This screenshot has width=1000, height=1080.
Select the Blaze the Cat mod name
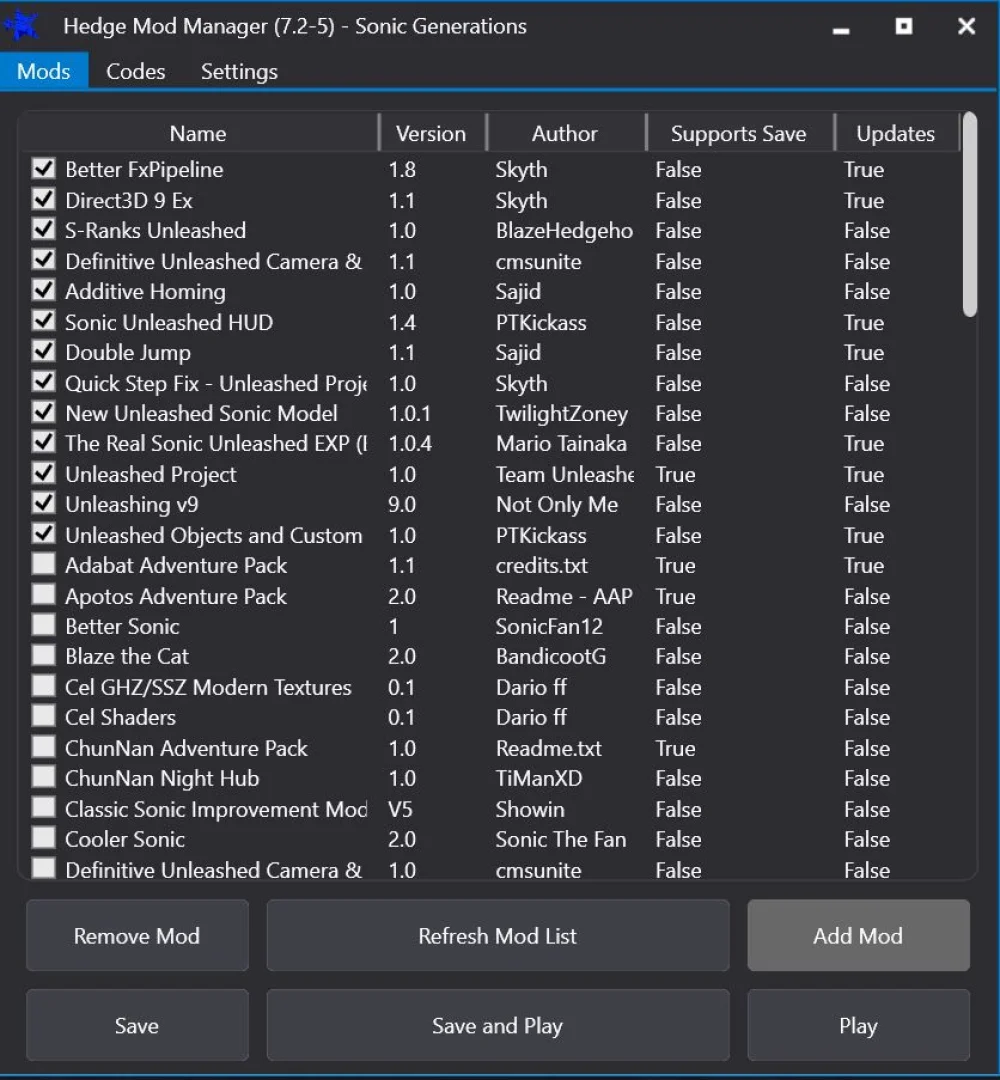point(127,656)
